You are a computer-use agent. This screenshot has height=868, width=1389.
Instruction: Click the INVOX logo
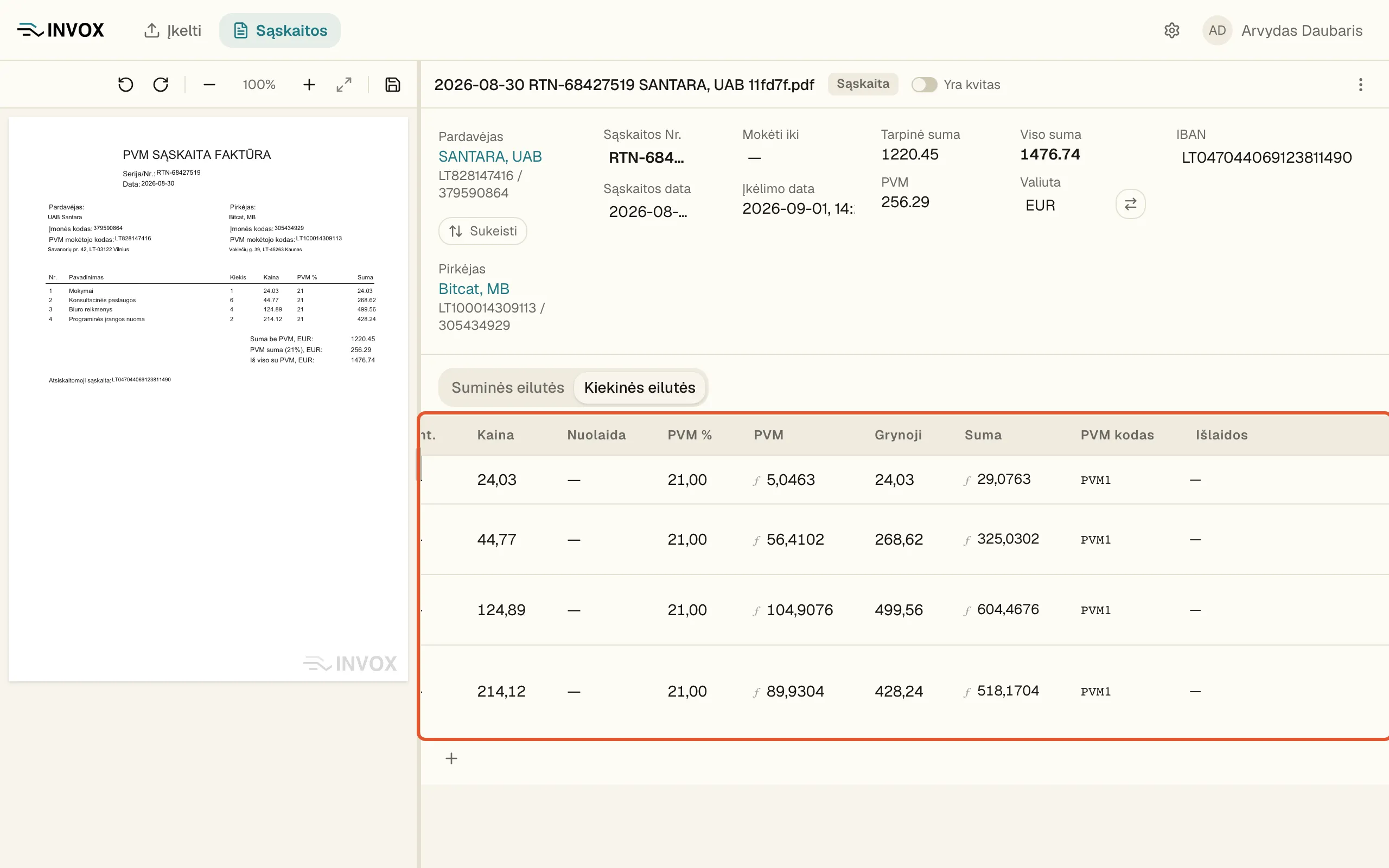coord(60,30)
